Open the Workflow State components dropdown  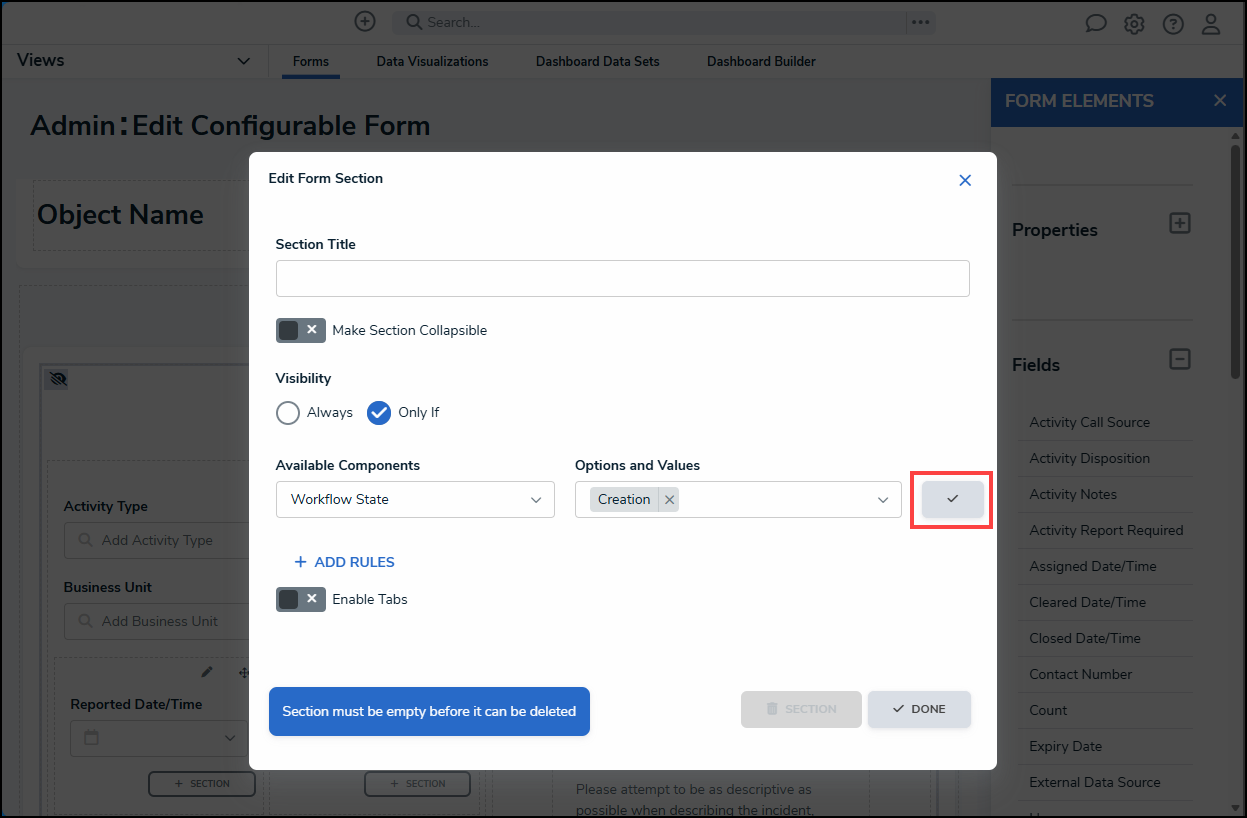click(x=415, y=500)
